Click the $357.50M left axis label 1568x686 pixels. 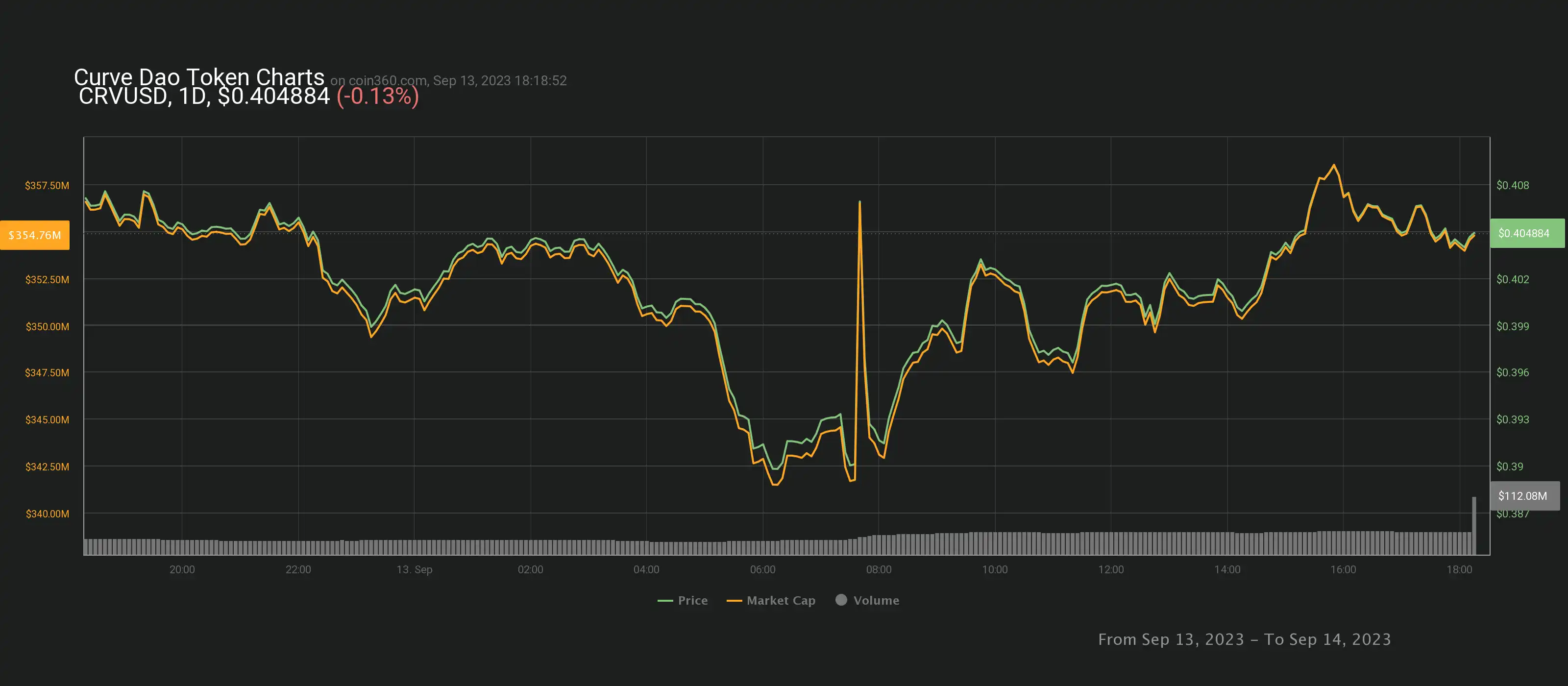pos(47,185)
